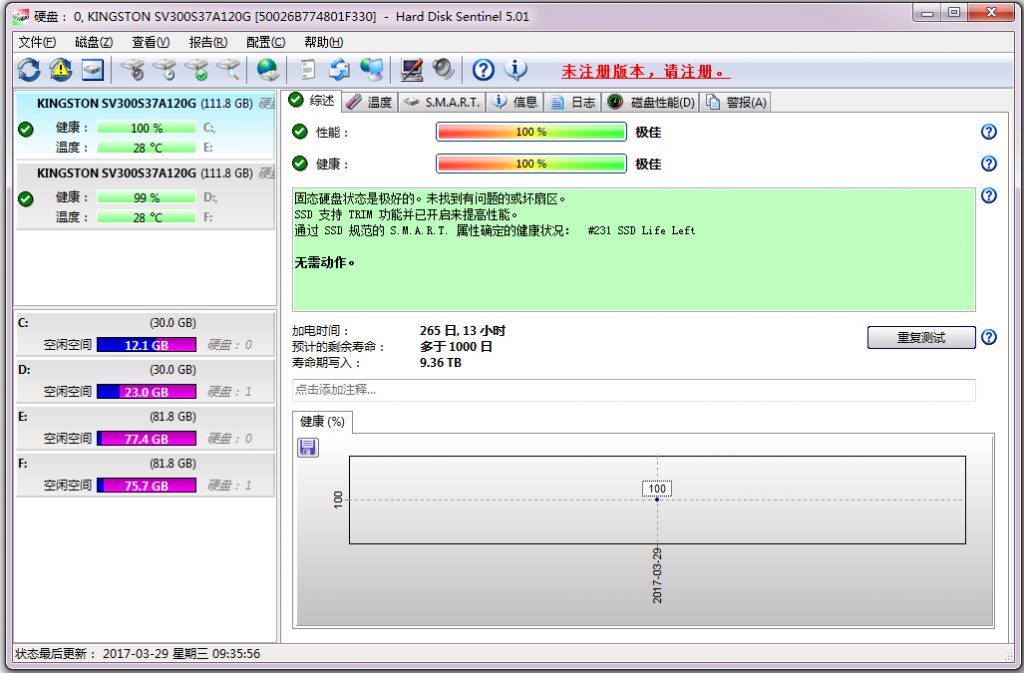1024x673 pixels.
Task: Open configuration via the monitor screwdriver icon
Action: [411, 70]
